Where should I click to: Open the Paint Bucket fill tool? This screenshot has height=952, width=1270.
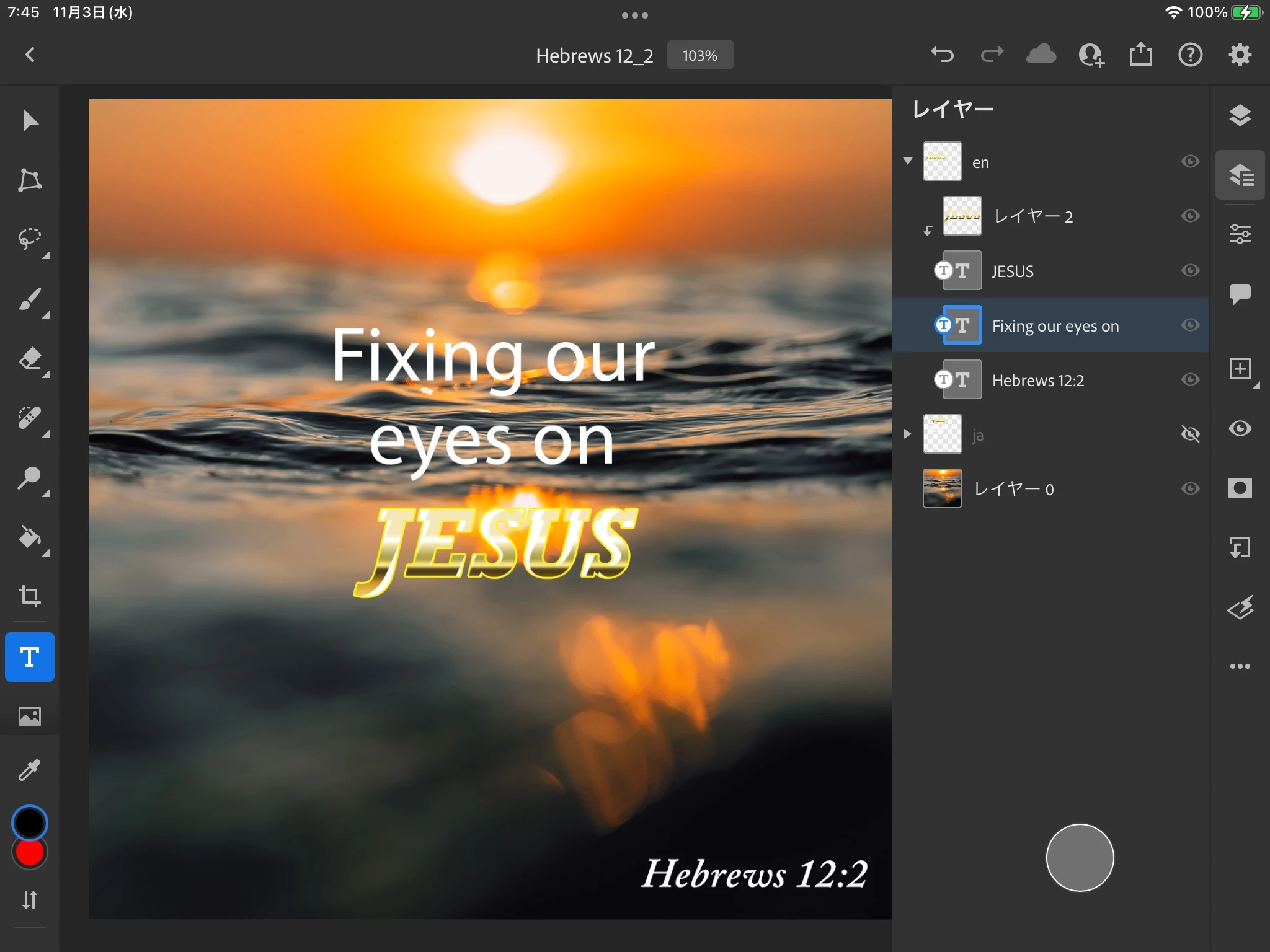pyautogui.click(x=29, y=537)
